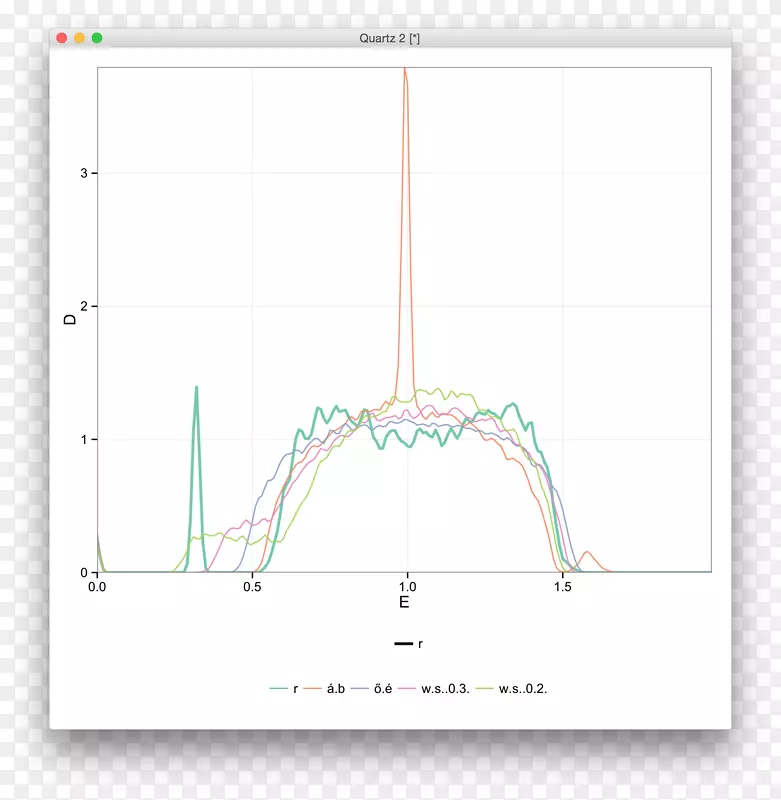This screenshot has height=800, width=781.
Task: Maximize the Quartz 2 window with green button
Action: point(97,38)
